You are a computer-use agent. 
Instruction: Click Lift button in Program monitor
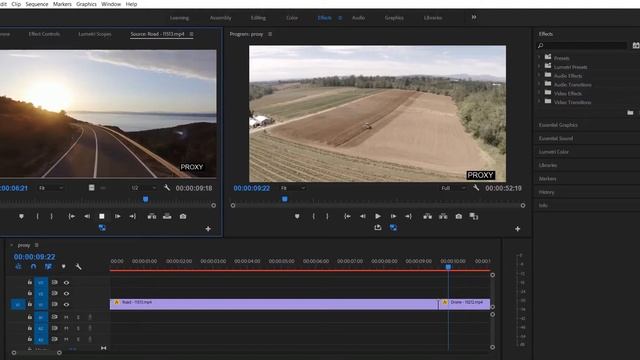pyautogui.click(x=428, y=216)
